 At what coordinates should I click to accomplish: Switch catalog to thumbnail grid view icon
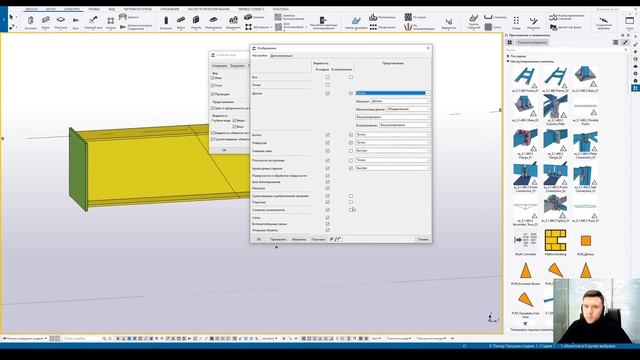pos(510,42)
